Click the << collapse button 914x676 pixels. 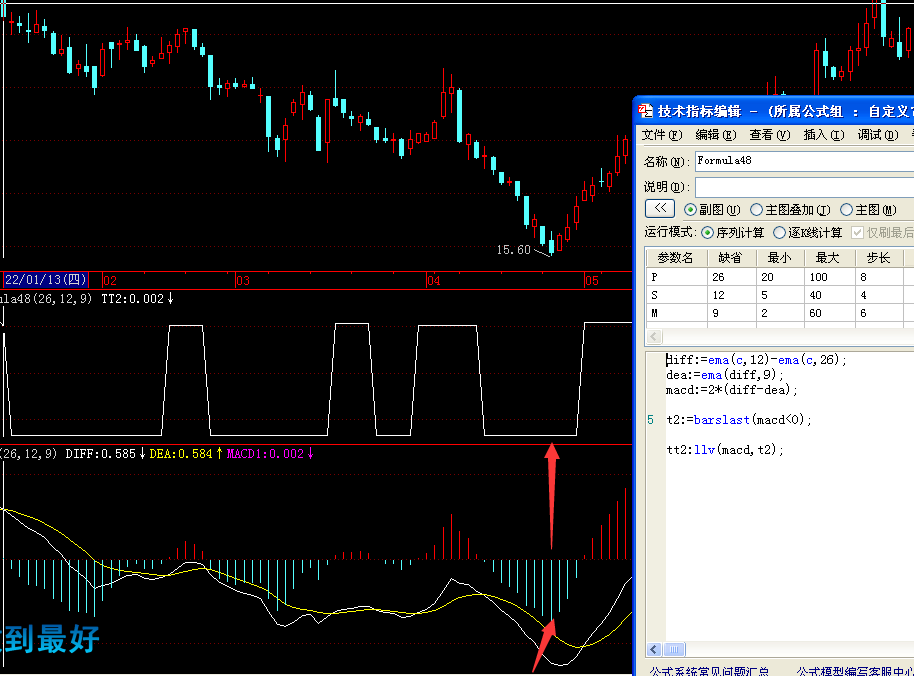click(660, 208)
